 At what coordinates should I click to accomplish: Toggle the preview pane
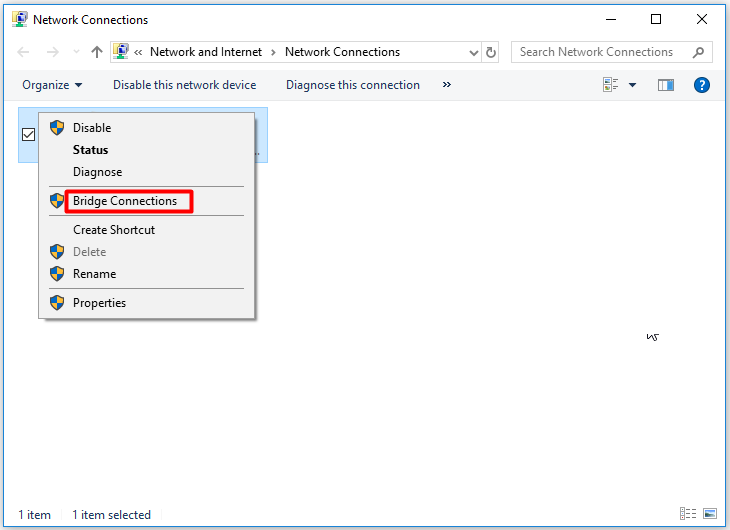click(666, 85)
